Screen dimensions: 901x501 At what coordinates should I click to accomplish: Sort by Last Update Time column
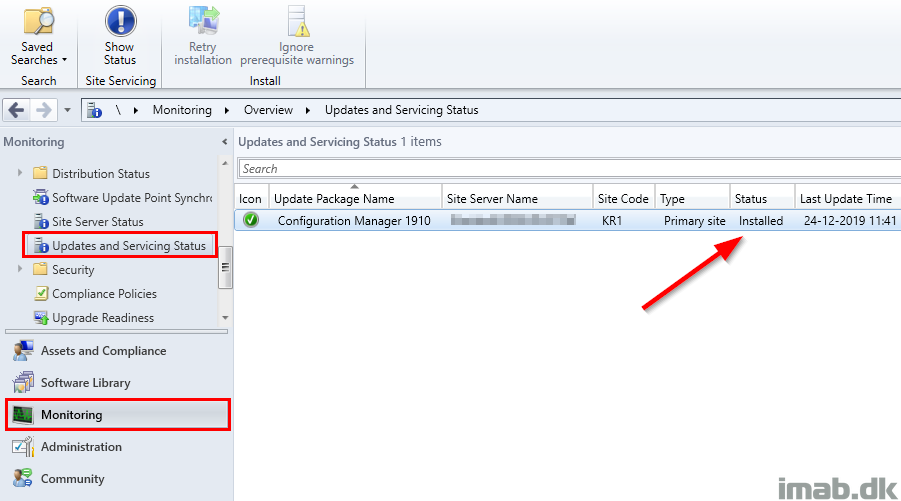848,198
